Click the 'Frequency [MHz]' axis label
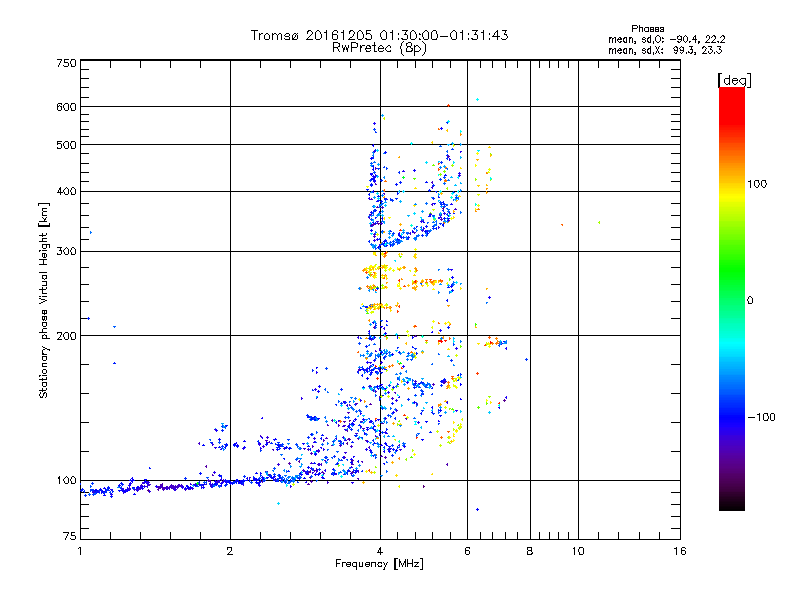Screen dimensions: 800x600 tap(379, 564)
